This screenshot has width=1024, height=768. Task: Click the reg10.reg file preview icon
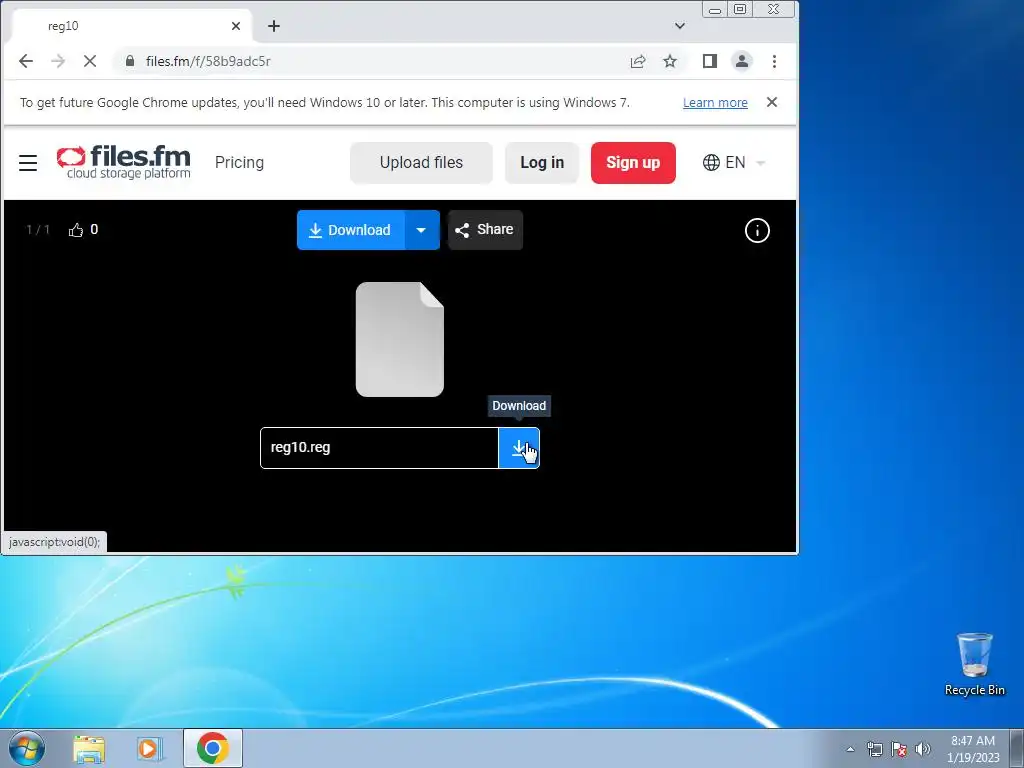[400, 340]
